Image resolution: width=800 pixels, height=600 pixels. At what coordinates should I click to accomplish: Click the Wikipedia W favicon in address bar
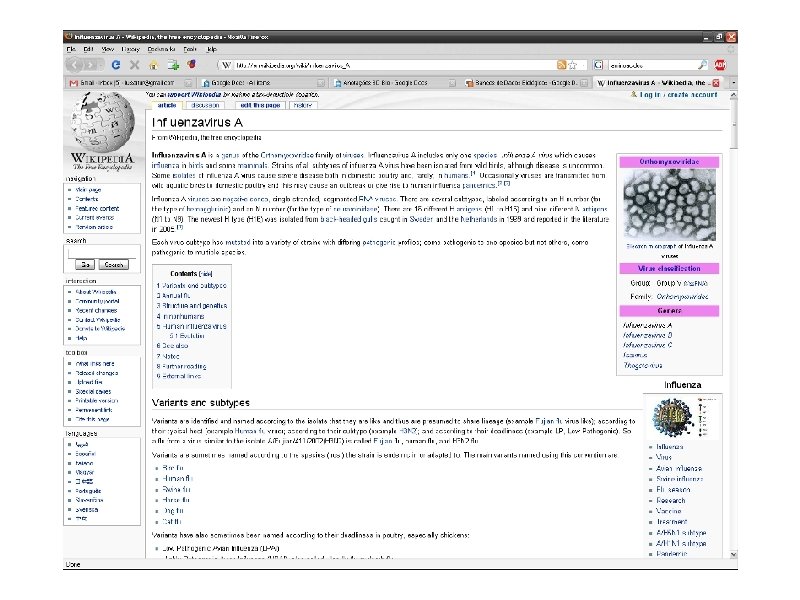tap(227, 65)
